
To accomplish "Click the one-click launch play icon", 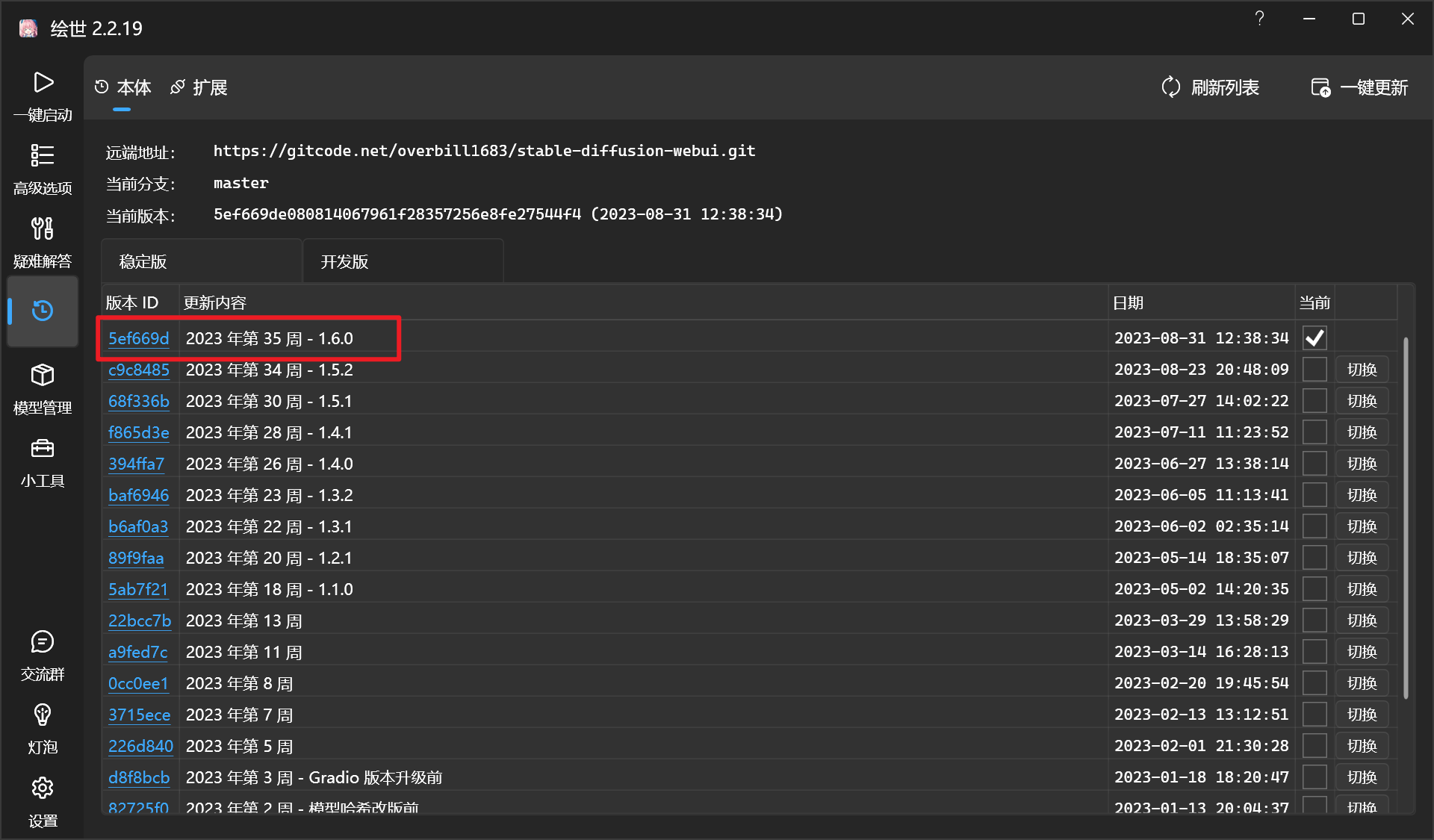I will [43, 83].
